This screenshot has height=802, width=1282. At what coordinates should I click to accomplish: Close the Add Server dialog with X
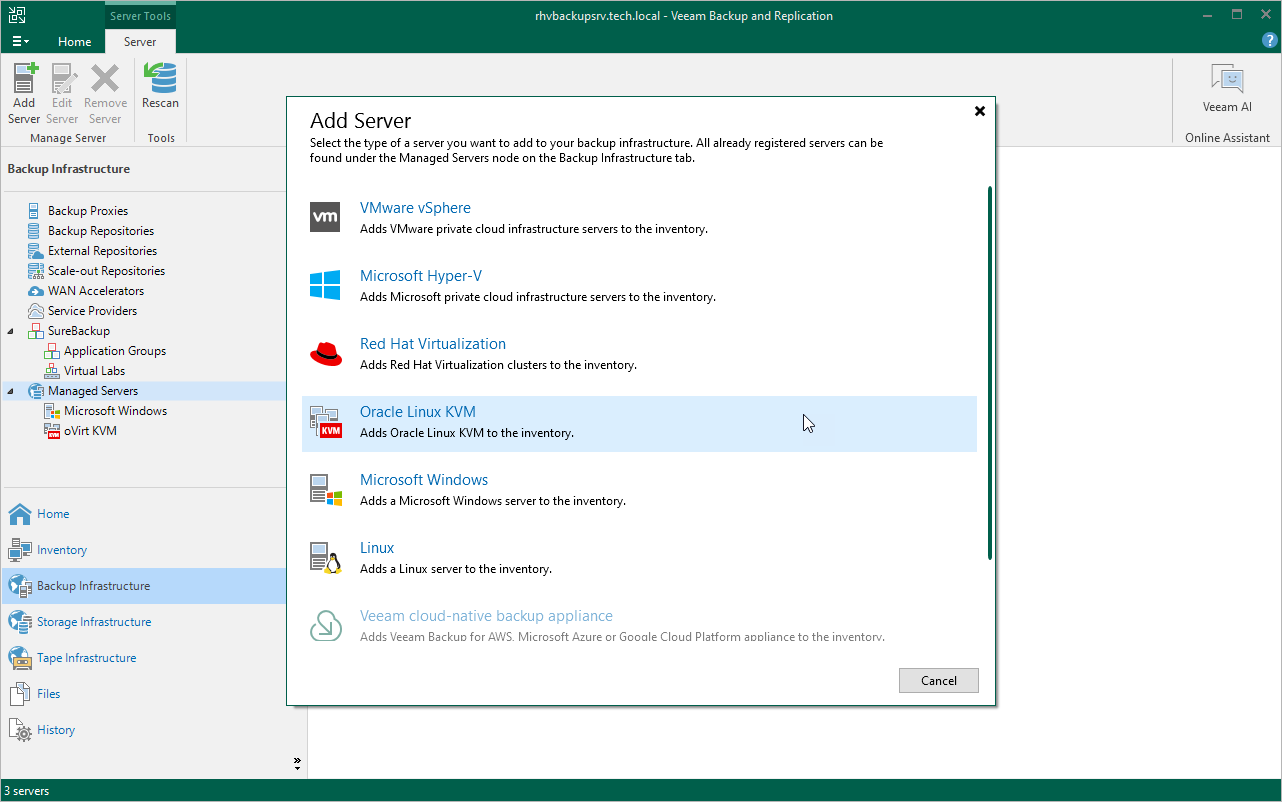pos(980,111)
